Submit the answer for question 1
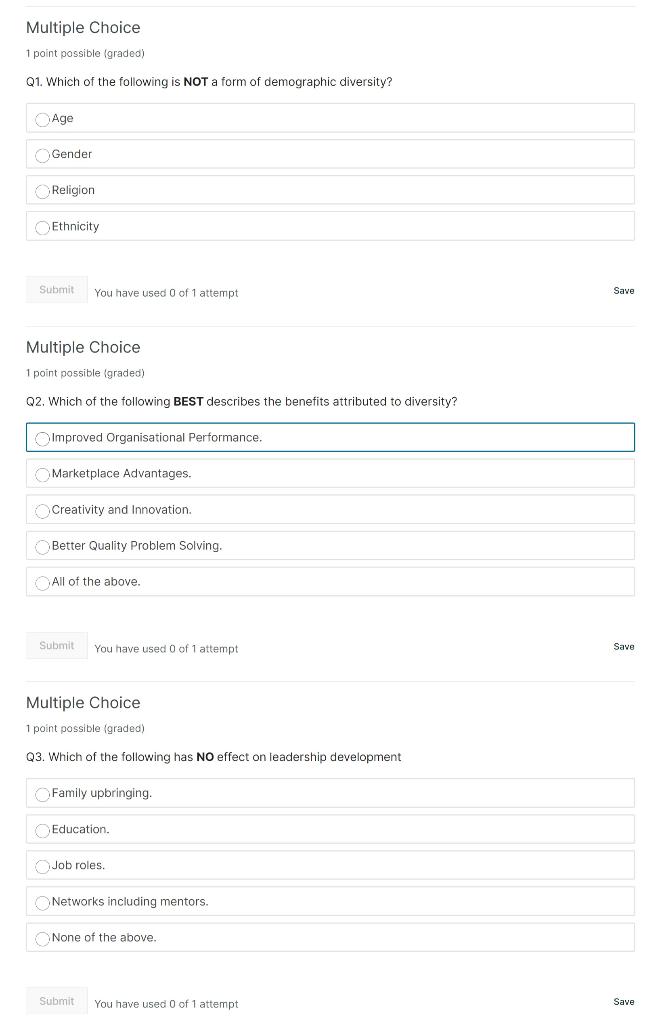This screenshot has height=1024, width=664. (56, 289)
